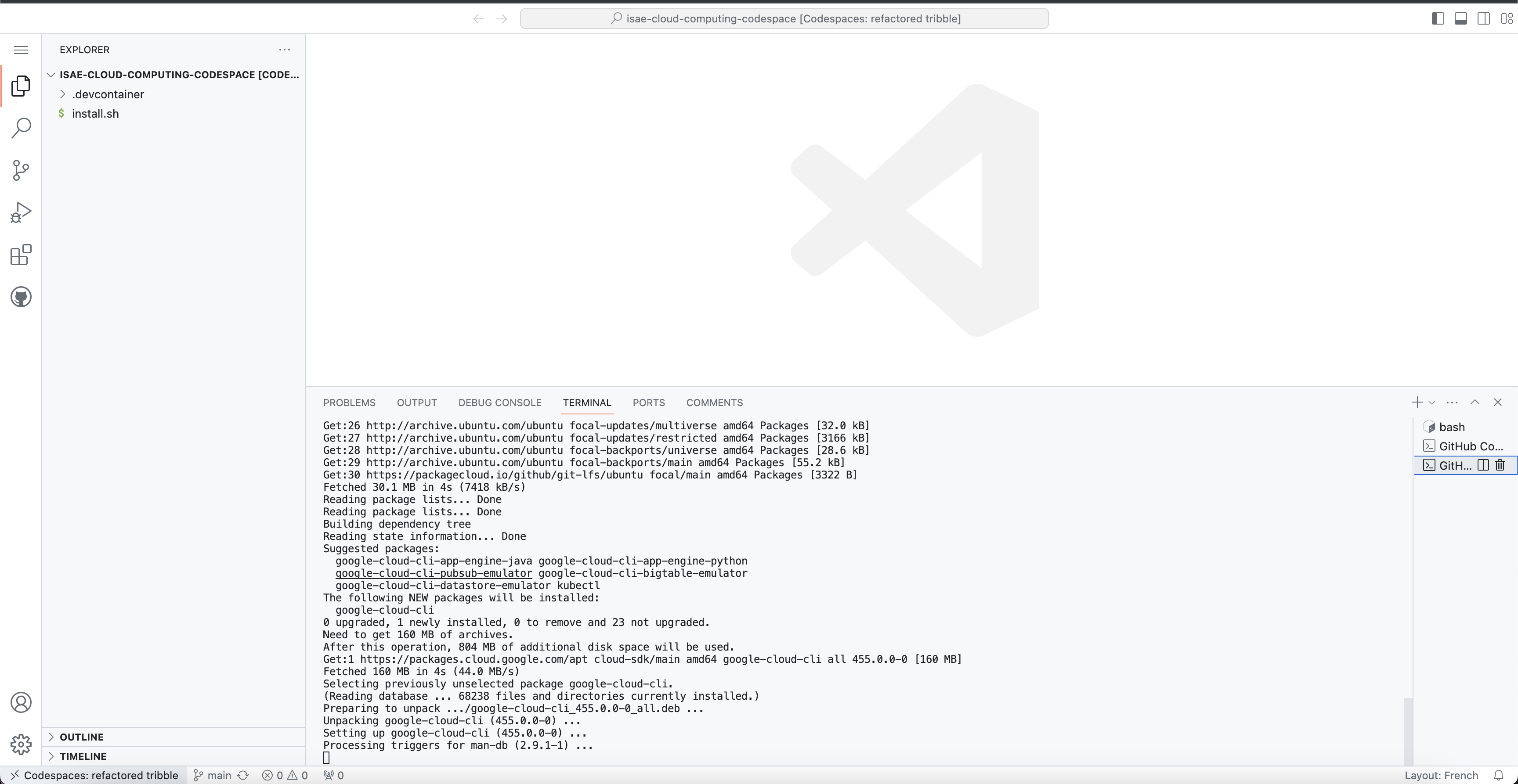This screenshot has height=784, width=1518.
Task: Open the Accounts menu
Action: [21, 702]
